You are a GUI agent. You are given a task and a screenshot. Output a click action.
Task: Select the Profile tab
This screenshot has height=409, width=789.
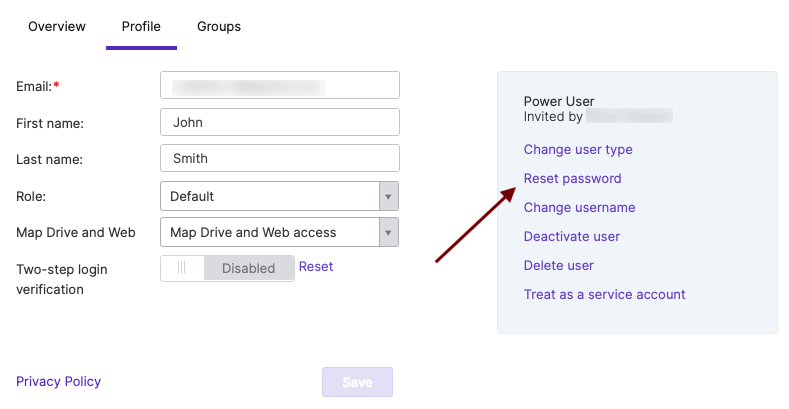[x=141, y=26]
